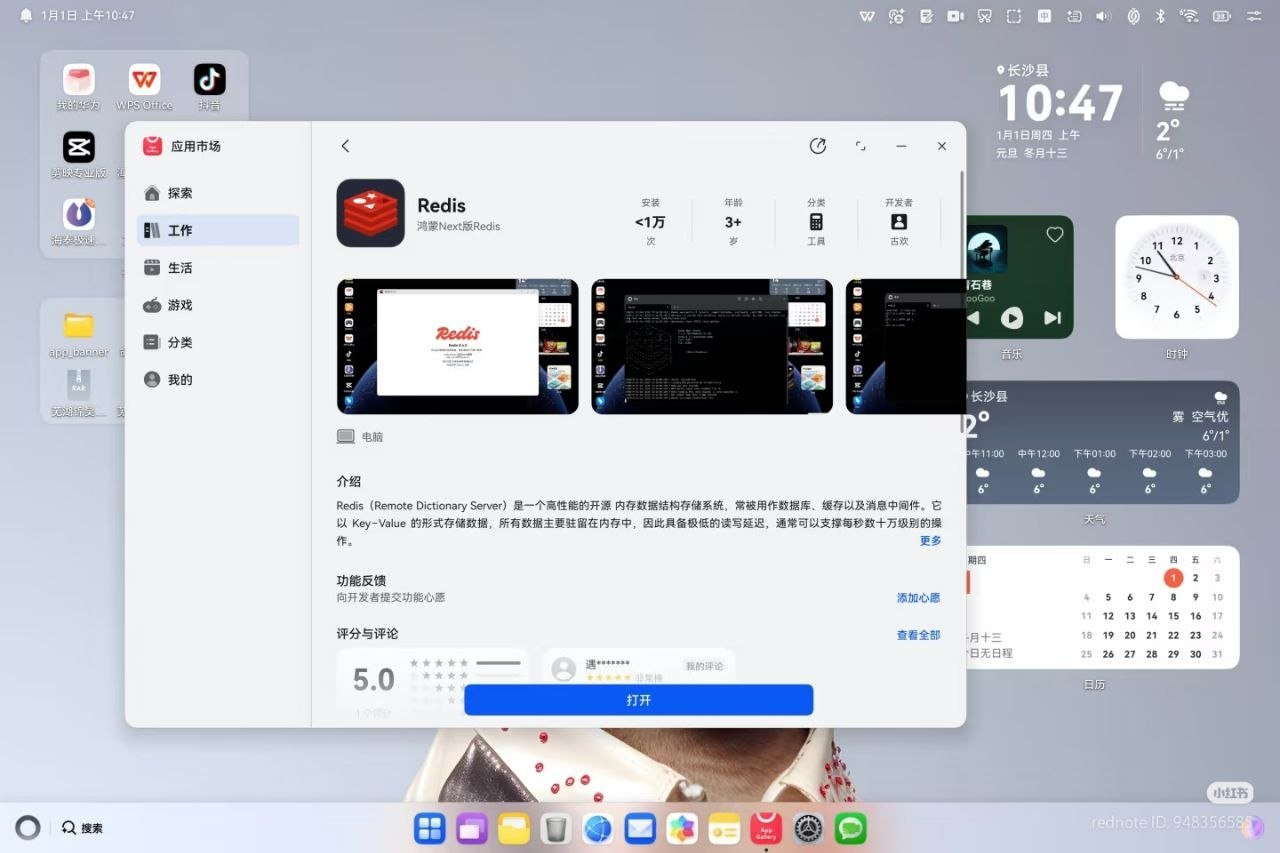Viewport: 1280px width, 853px height.
Task: Open 我的 profile section
Action: [180, 380]
